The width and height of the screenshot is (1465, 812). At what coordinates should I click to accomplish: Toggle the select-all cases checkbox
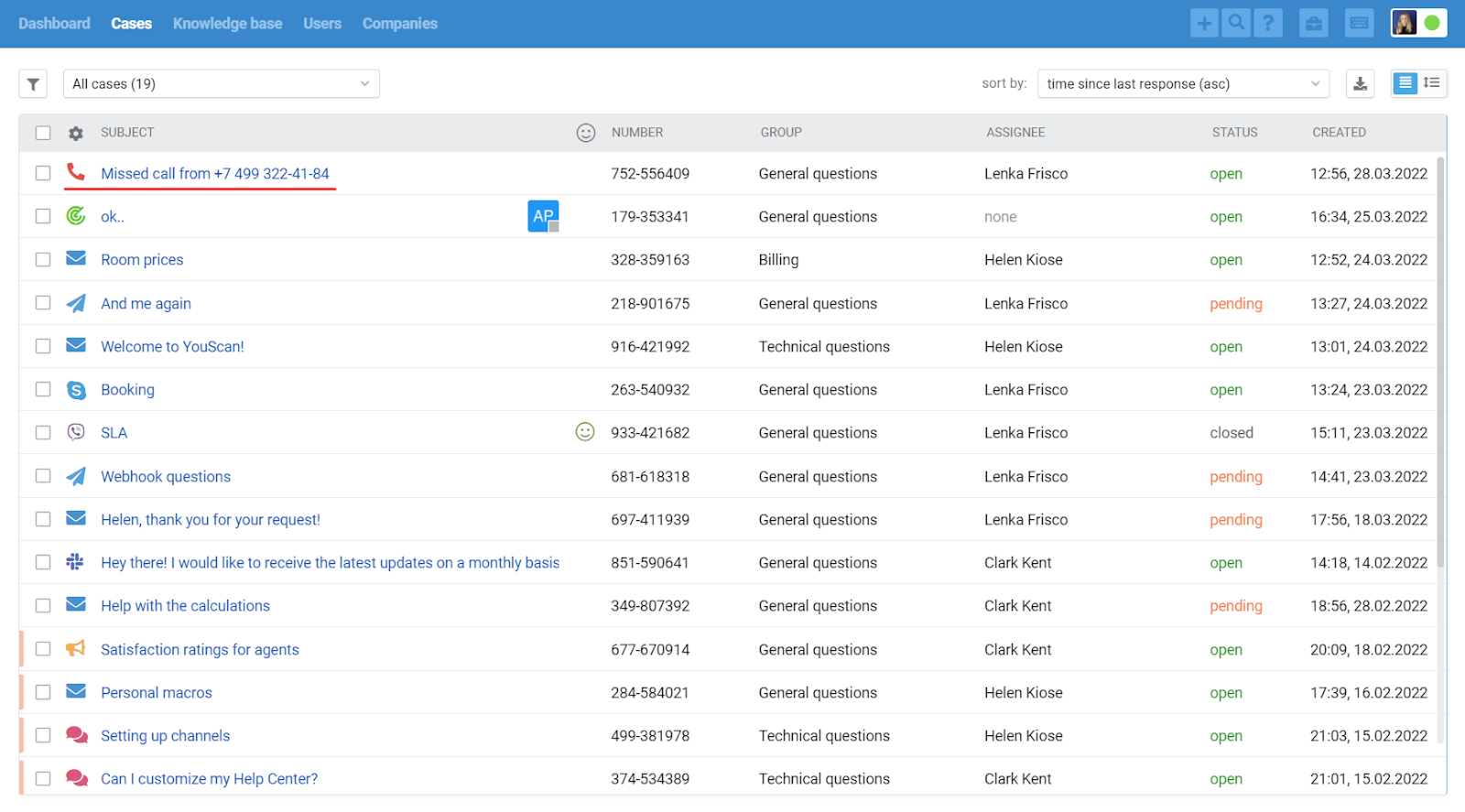[x=43, y=133]
